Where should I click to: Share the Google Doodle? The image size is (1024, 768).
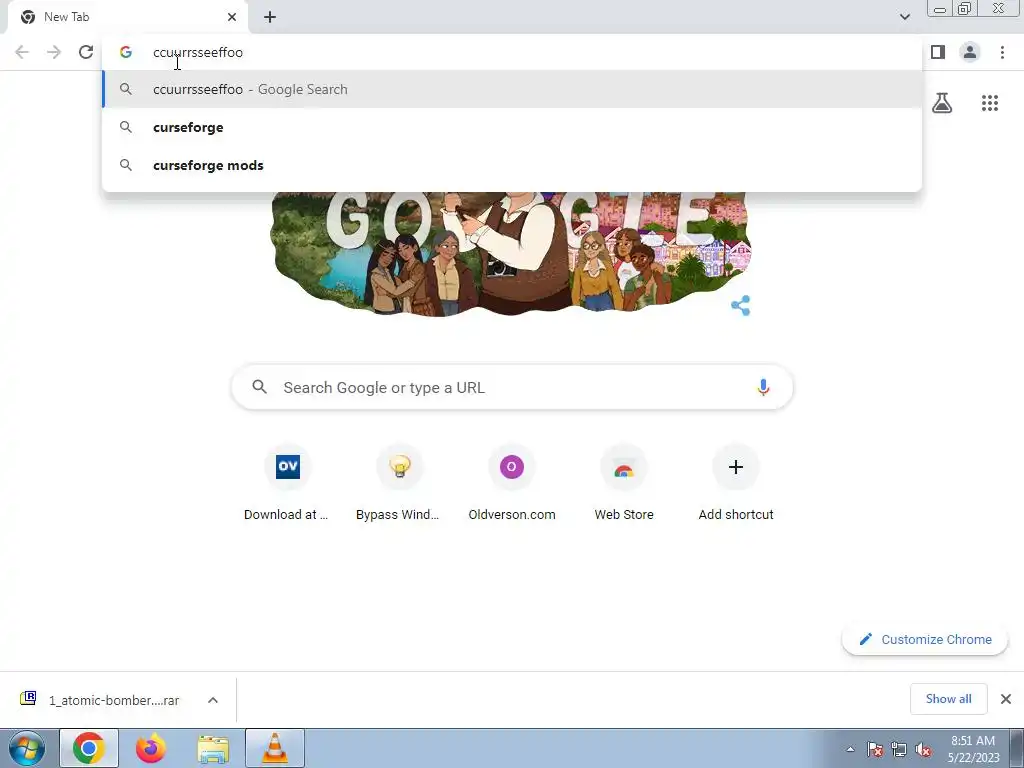(x=741, y=305)
